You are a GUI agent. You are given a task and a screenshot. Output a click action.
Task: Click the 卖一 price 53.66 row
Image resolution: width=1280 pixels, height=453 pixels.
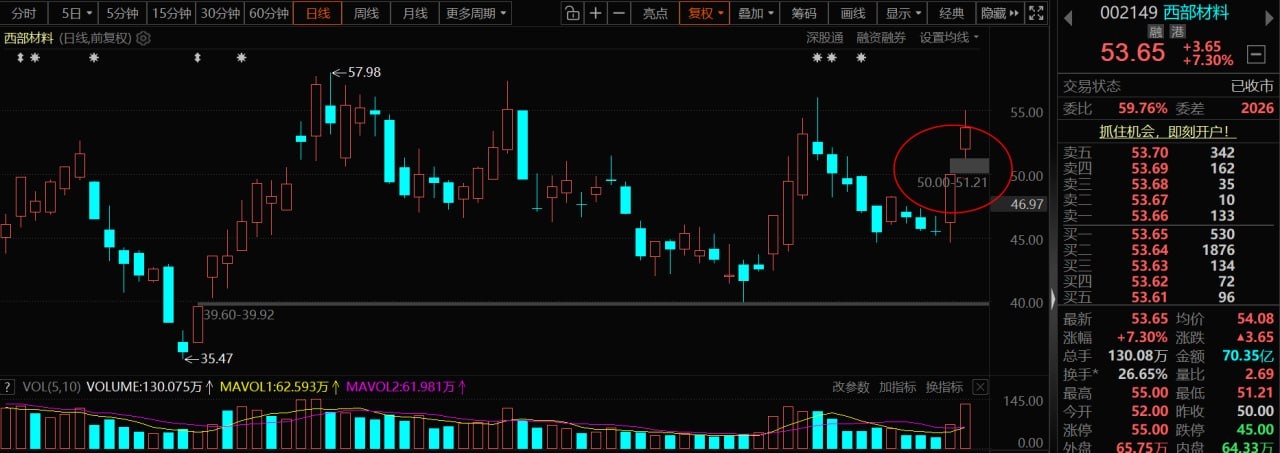tap(1166, 216)
